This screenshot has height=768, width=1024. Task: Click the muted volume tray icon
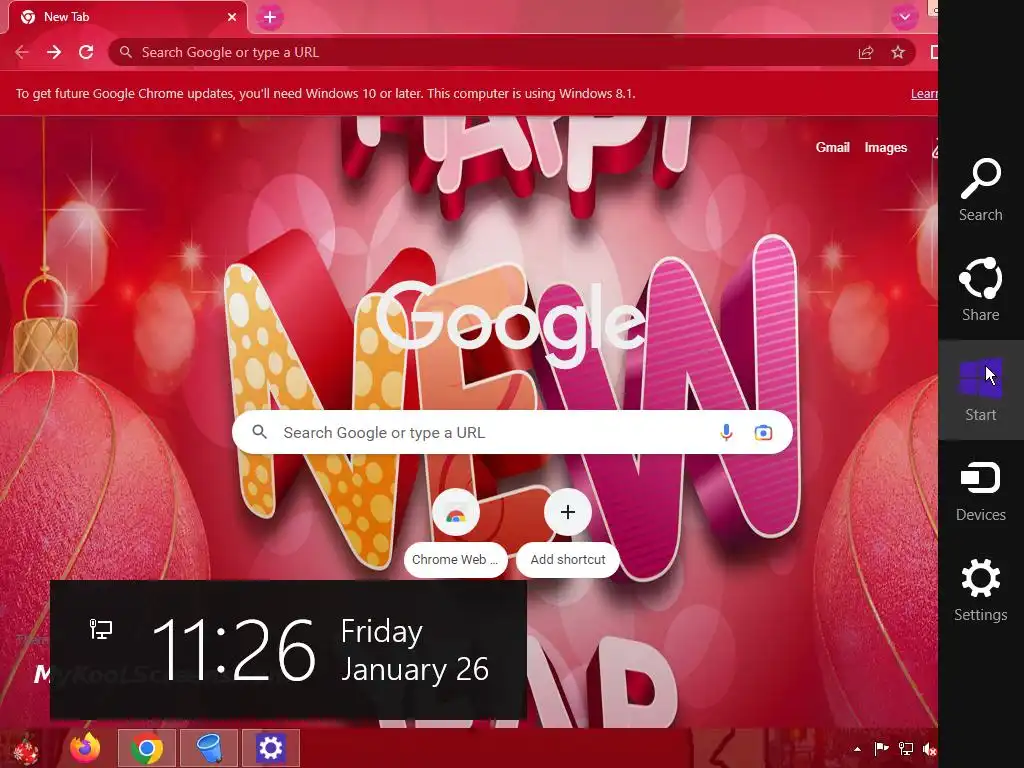click(929, 749)
